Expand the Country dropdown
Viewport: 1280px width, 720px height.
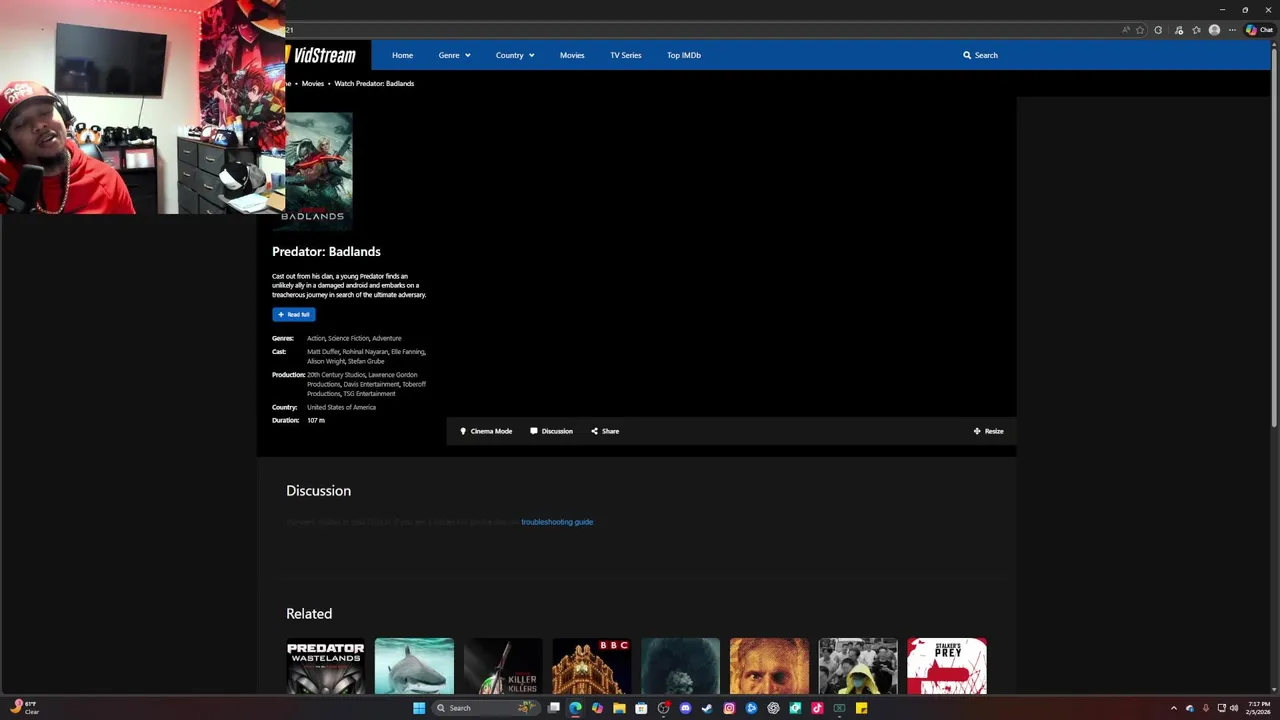coord(515,55)
